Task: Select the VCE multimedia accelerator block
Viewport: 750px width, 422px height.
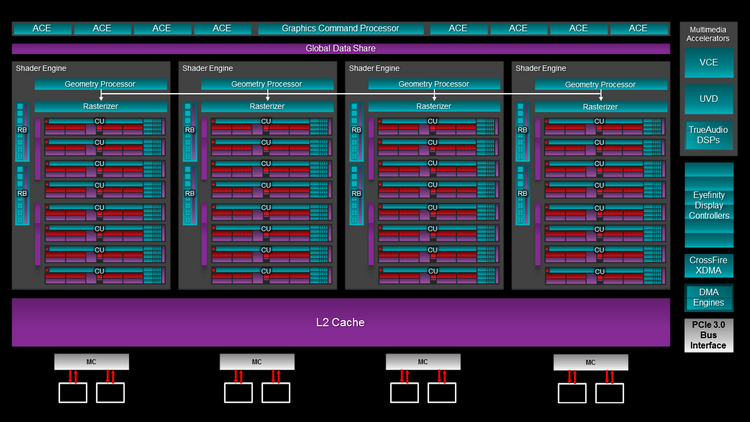Action: (709, 65)
